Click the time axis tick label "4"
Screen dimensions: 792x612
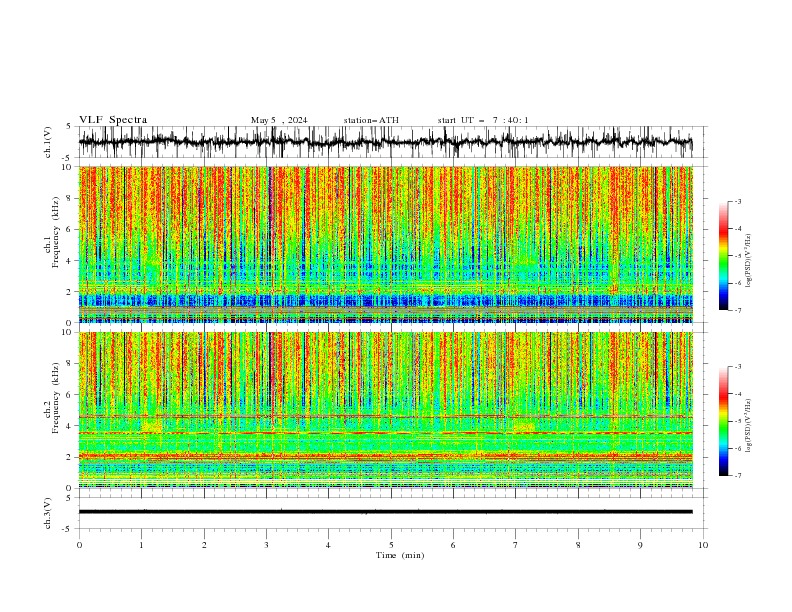328,545
